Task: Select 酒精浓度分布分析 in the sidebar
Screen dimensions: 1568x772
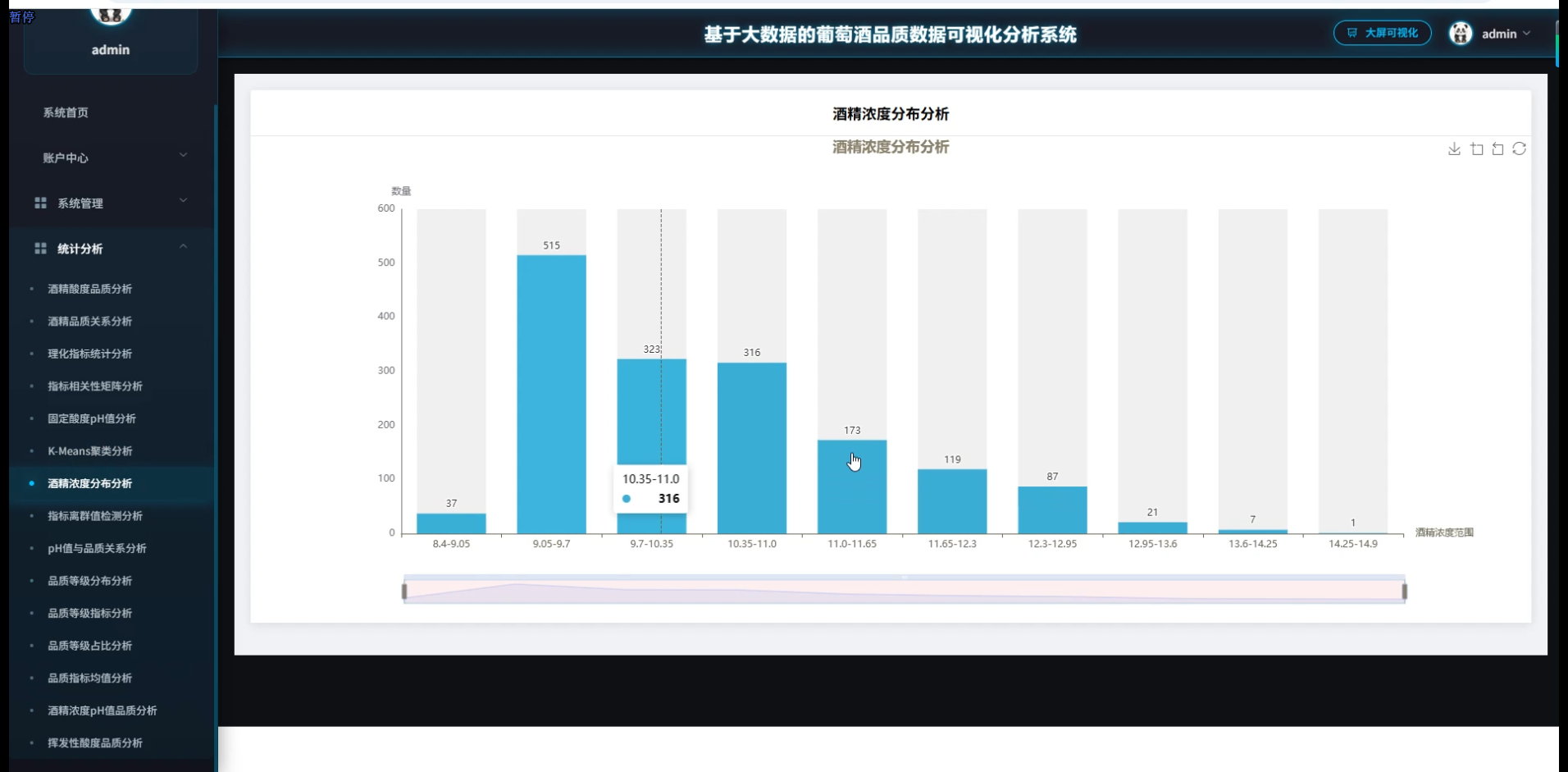Action: [x=89, y=483]
